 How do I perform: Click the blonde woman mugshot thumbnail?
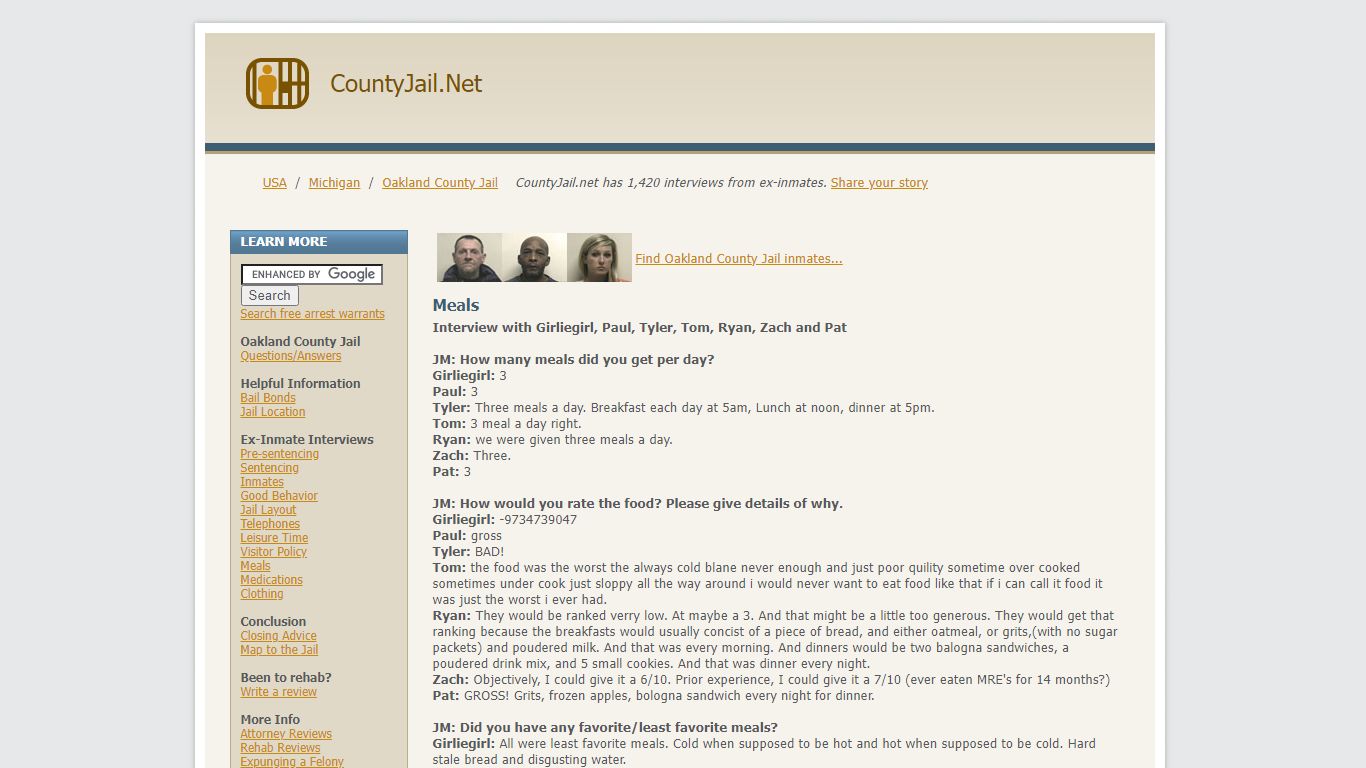point(599,258)
